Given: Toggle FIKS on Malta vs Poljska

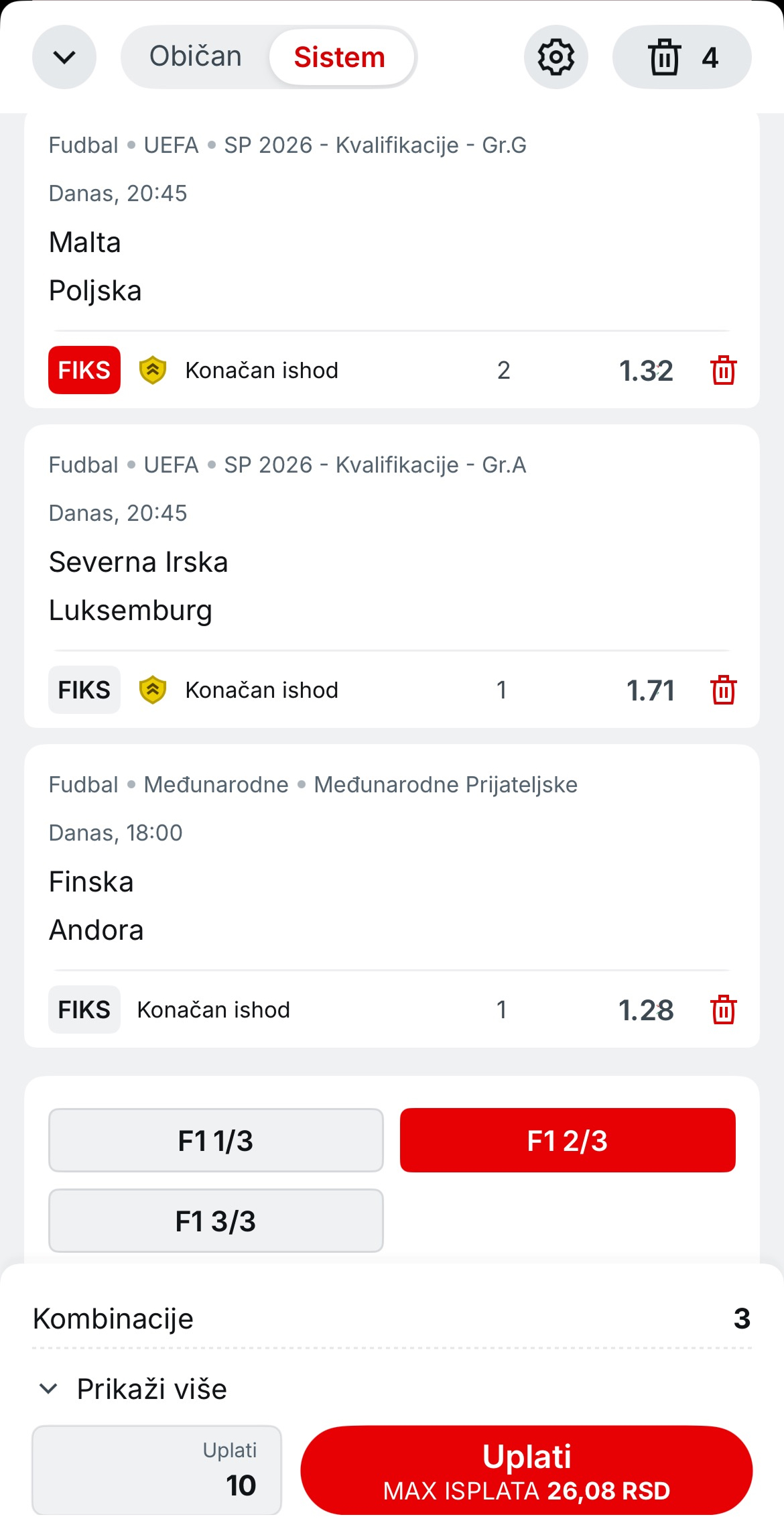Looking at the screenshot, I should (84, 370).
